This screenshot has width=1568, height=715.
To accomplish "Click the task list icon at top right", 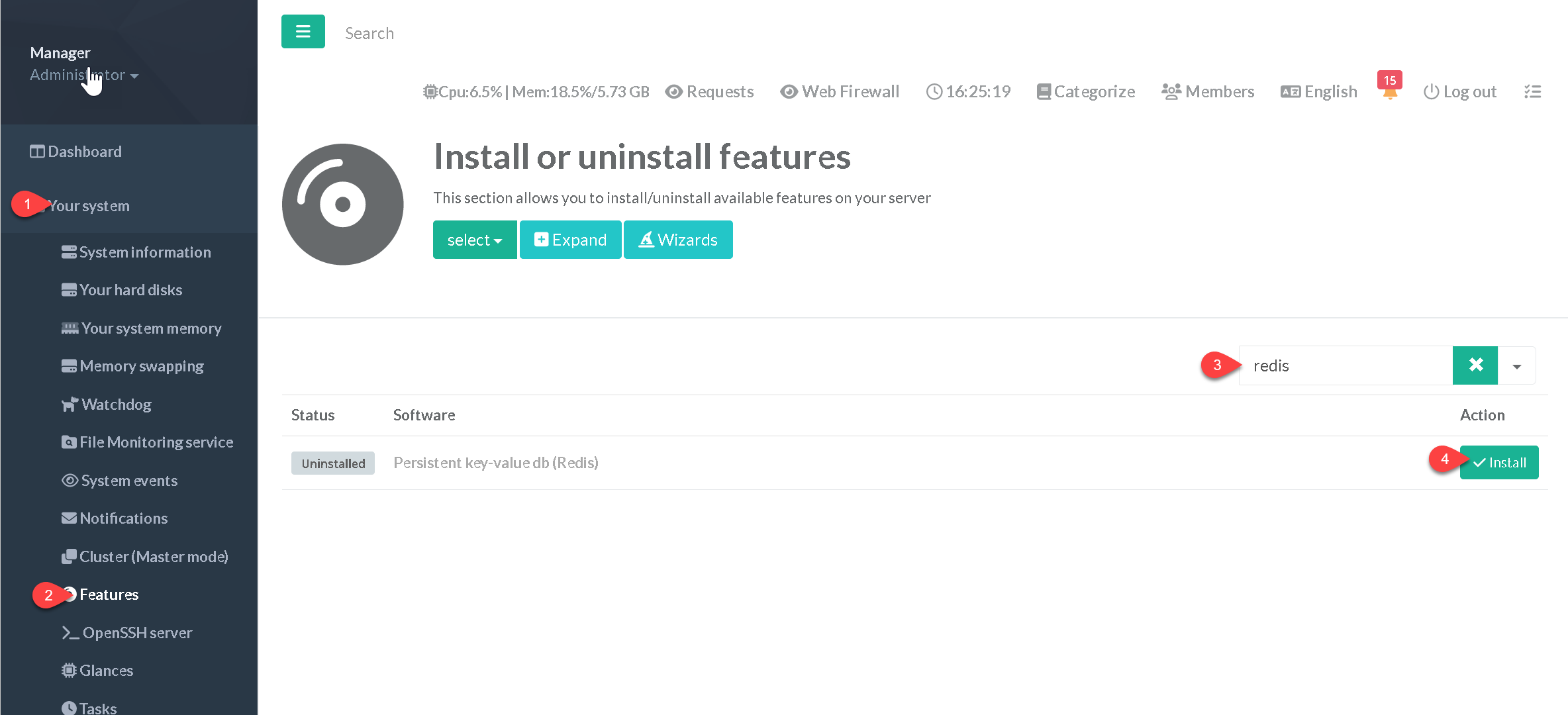I will click(1532, 92).
